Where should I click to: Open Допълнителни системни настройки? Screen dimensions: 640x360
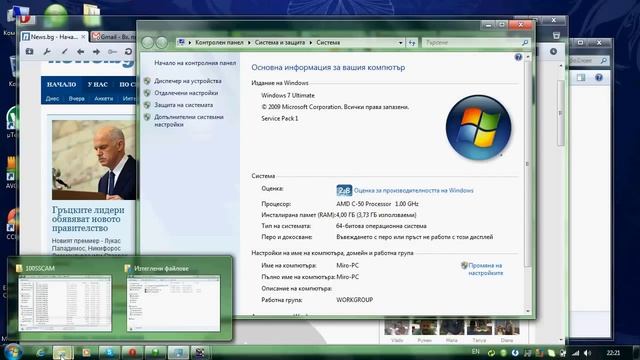[189, 120]
